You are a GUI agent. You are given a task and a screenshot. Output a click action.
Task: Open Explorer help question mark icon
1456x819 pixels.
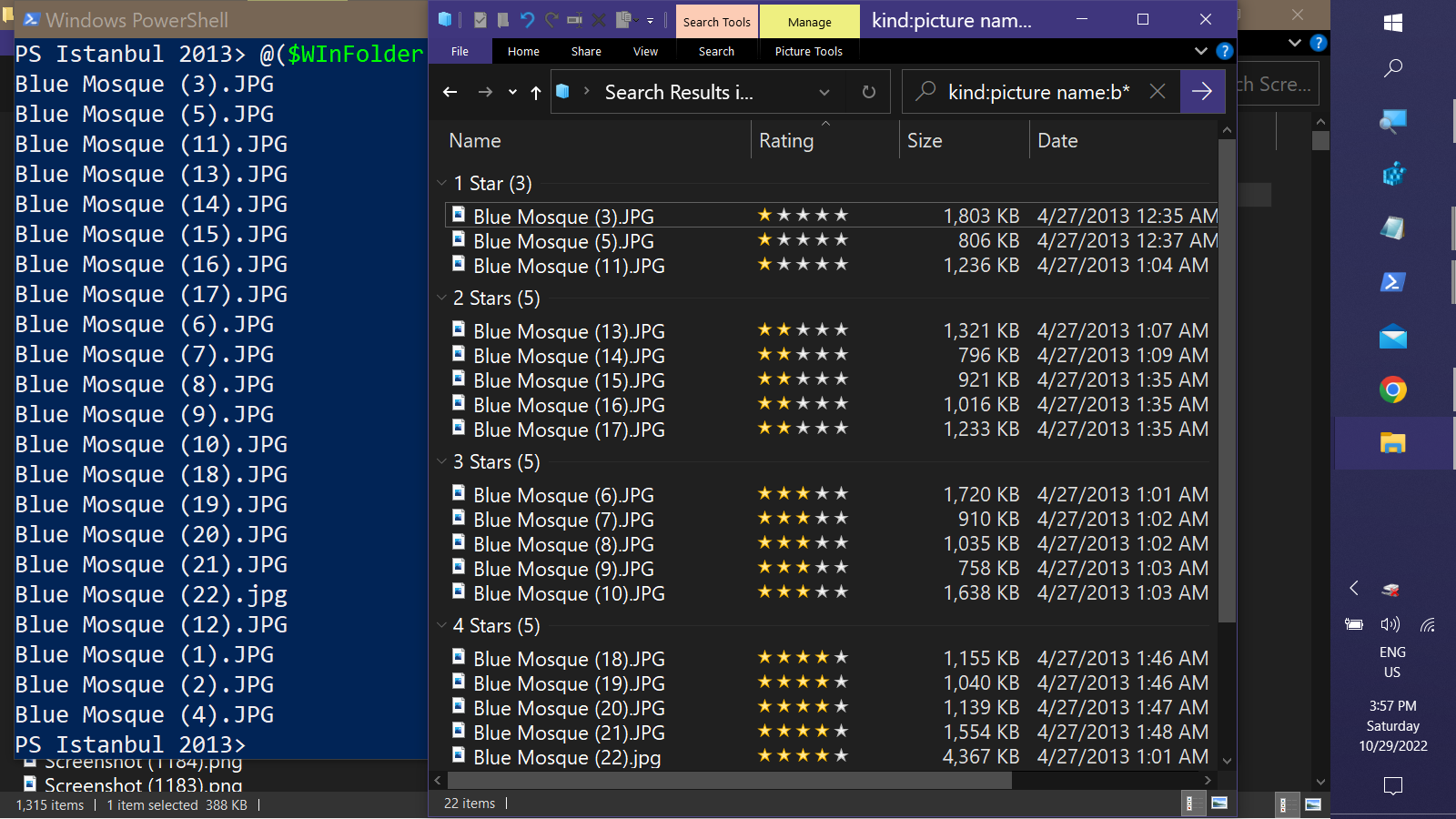coord(1225,51)
